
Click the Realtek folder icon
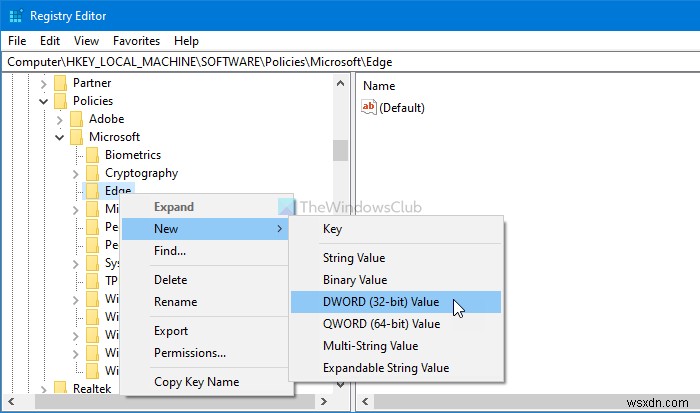pos(60,388)
